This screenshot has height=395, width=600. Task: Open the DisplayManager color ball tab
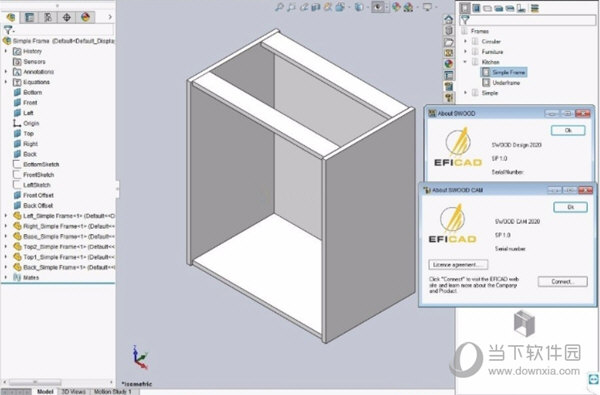pyautogui.click(x=85, y=17)
